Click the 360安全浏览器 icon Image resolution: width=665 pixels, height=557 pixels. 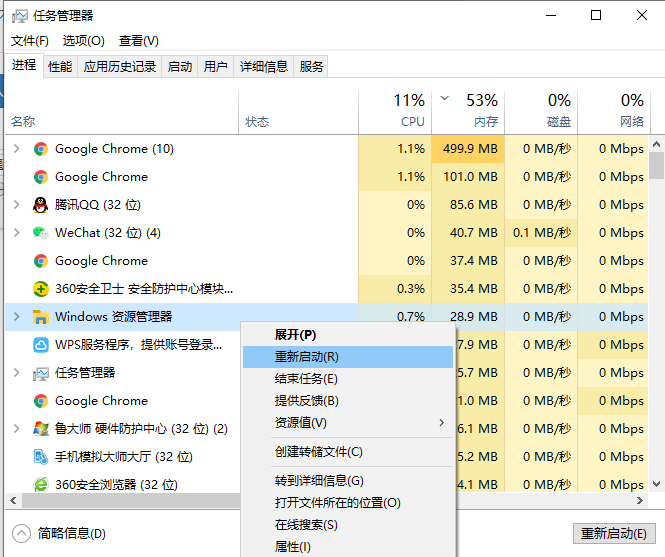[x=41, y=484]
